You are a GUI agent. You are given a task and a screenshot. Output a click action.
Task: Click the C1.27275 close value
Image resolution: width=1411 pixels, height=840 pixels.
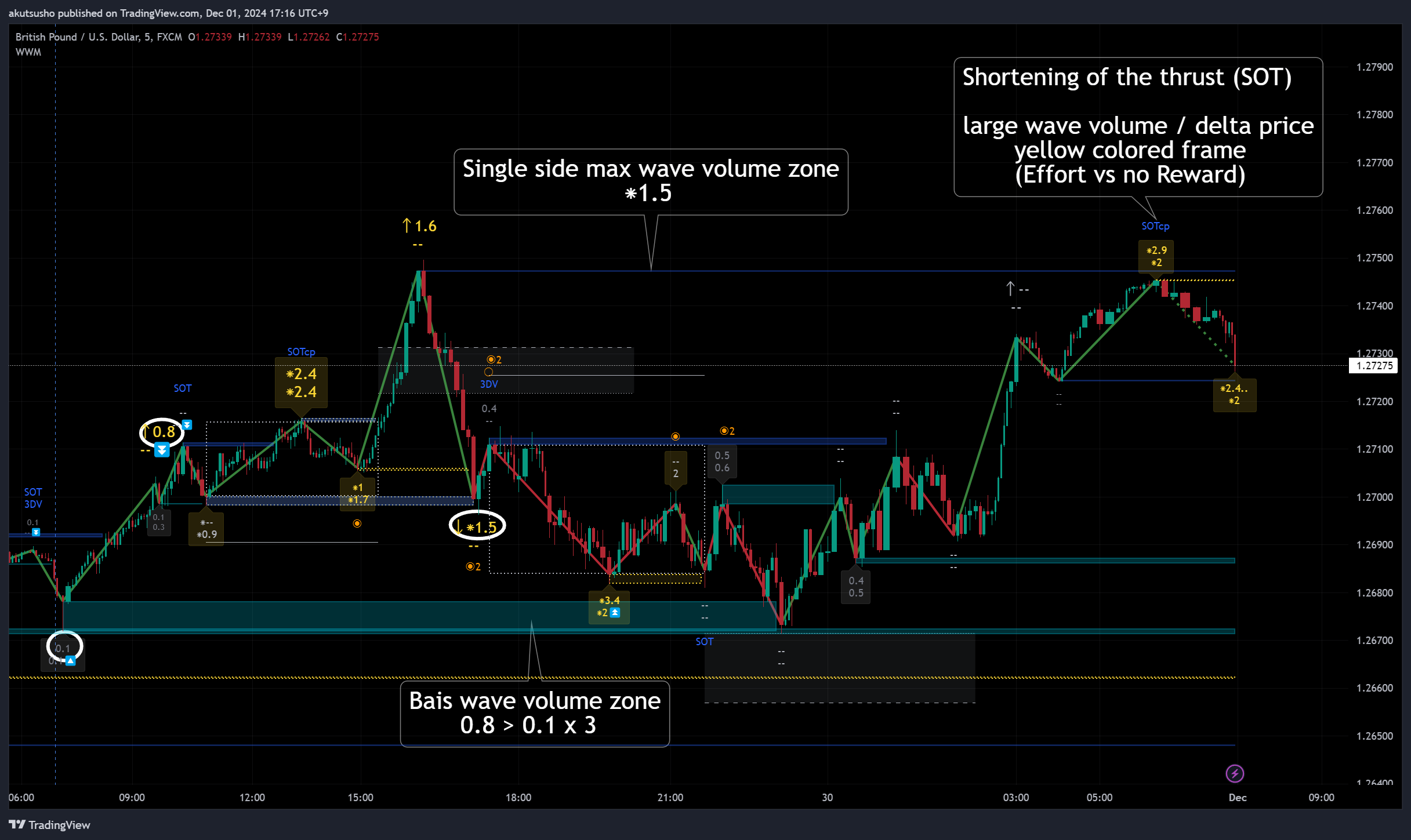click(x=357, y=37)
